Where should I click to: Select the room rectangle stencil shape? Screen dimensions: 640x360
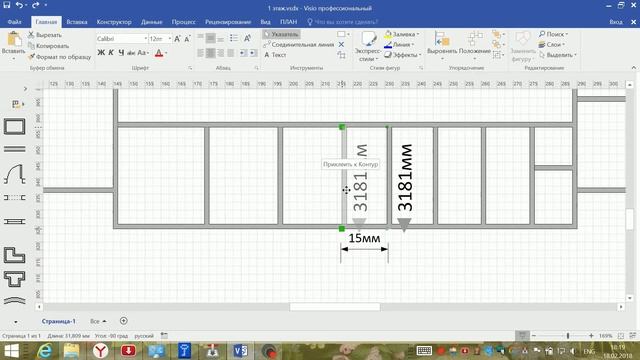point(15,127)
